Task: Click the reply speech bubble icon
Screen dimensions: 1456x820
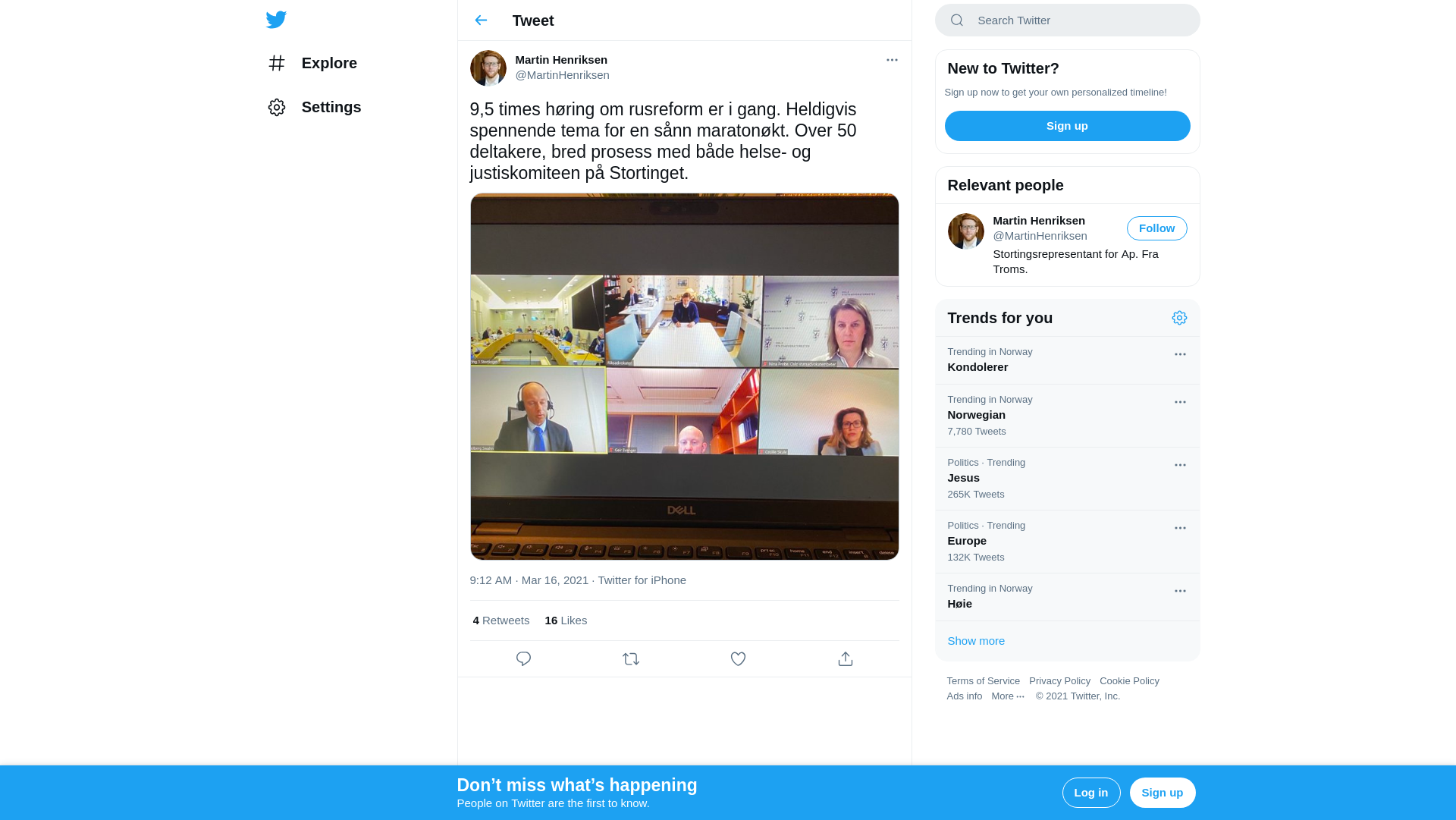Action: [523, 659]
